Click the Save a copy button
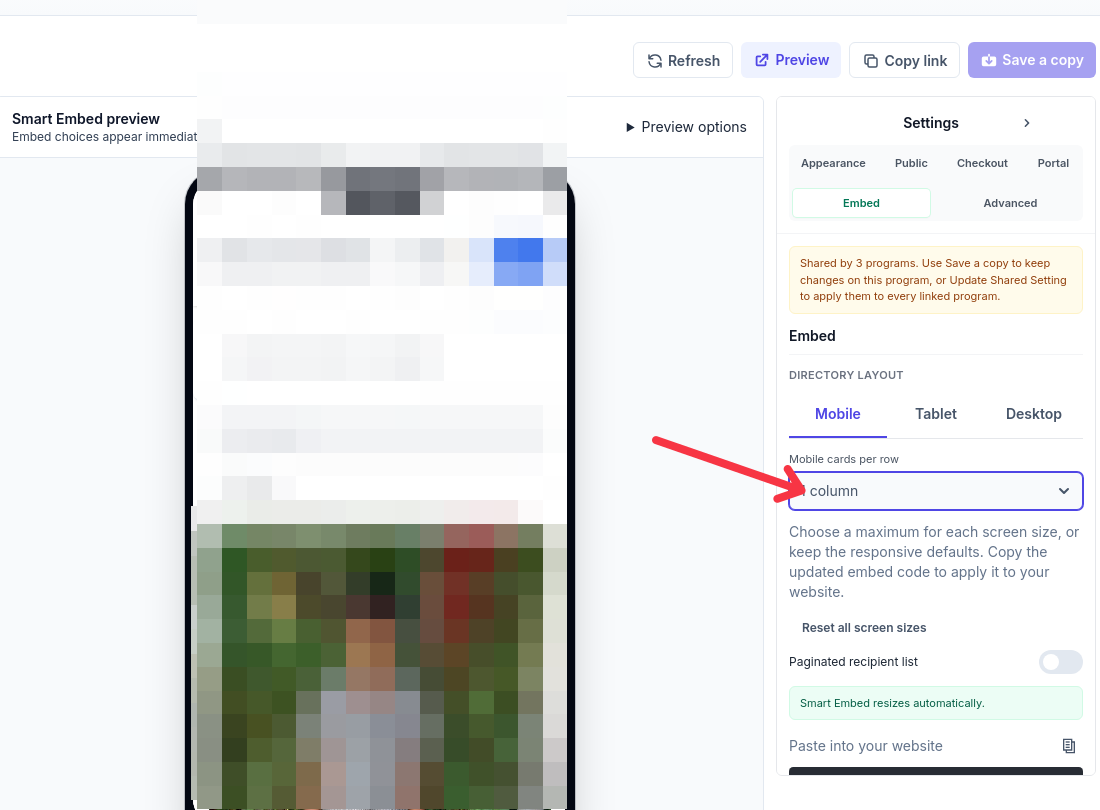 (1031, 60)
